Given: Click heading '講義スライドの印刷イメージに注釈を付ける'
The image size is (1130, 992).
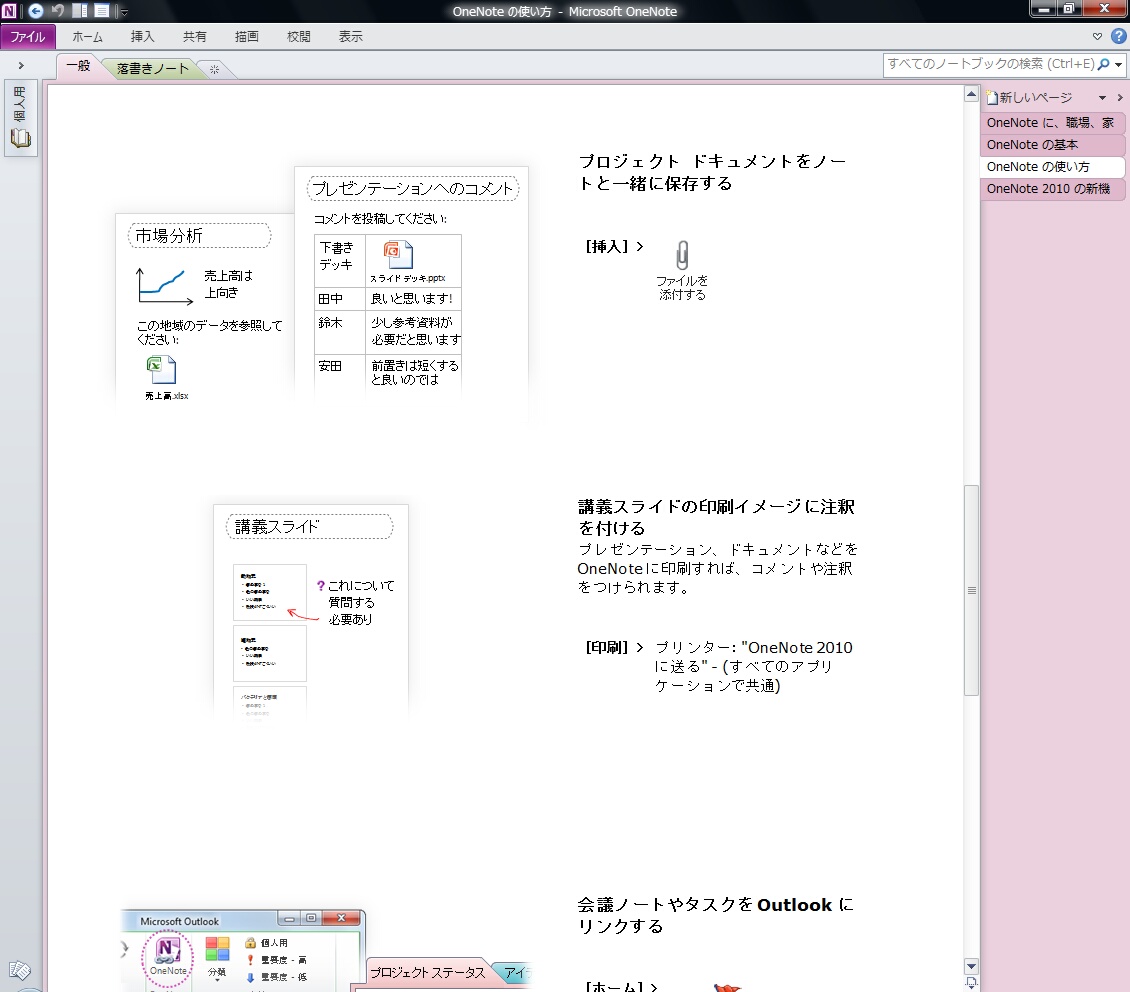Looking at the screenshot, I should coord(716,517).
